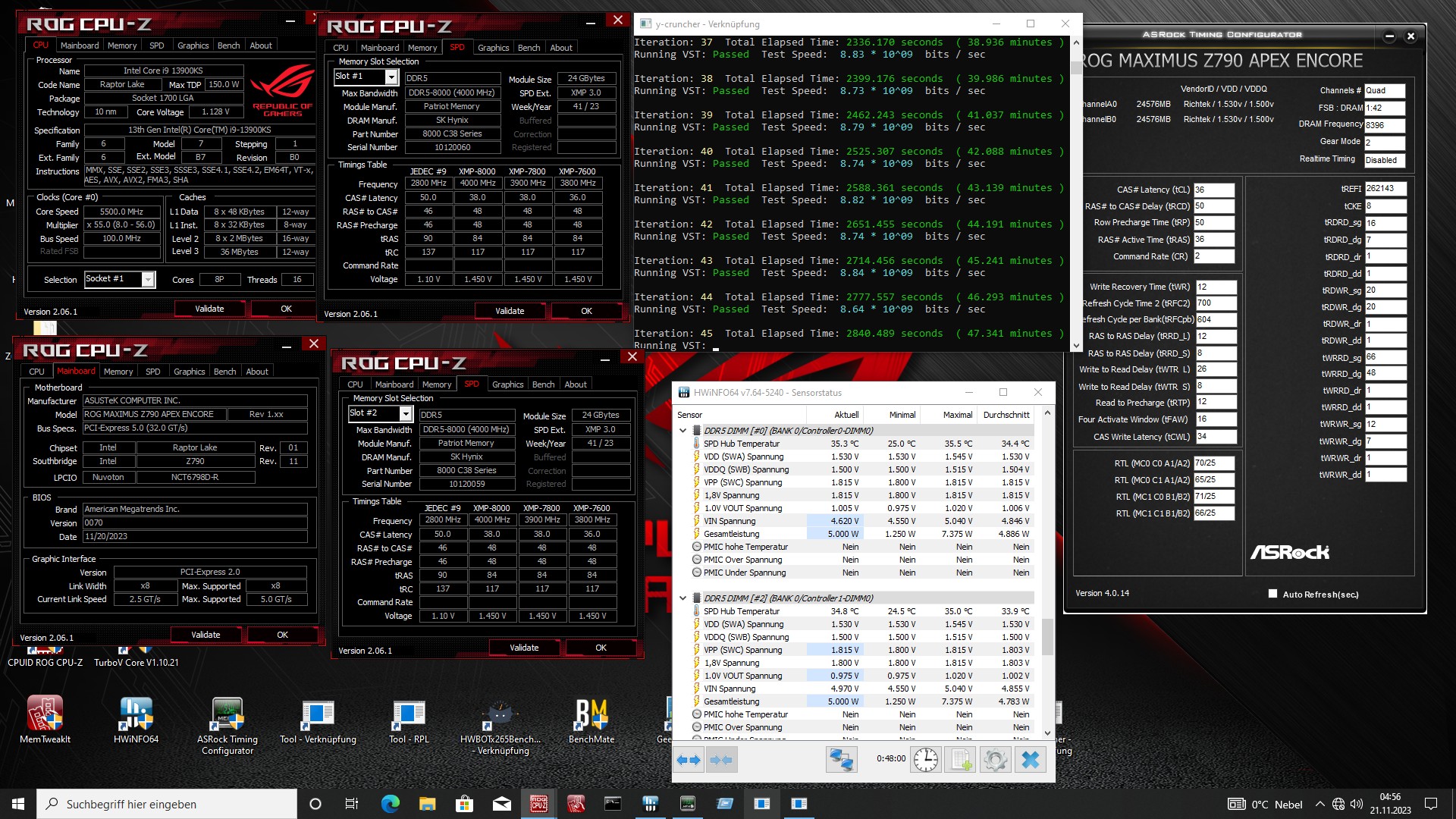Click HWiNFO blue X close-sensors icon
The image size is (1456, 819).
pyautogui.click(x=1031, y=760)
